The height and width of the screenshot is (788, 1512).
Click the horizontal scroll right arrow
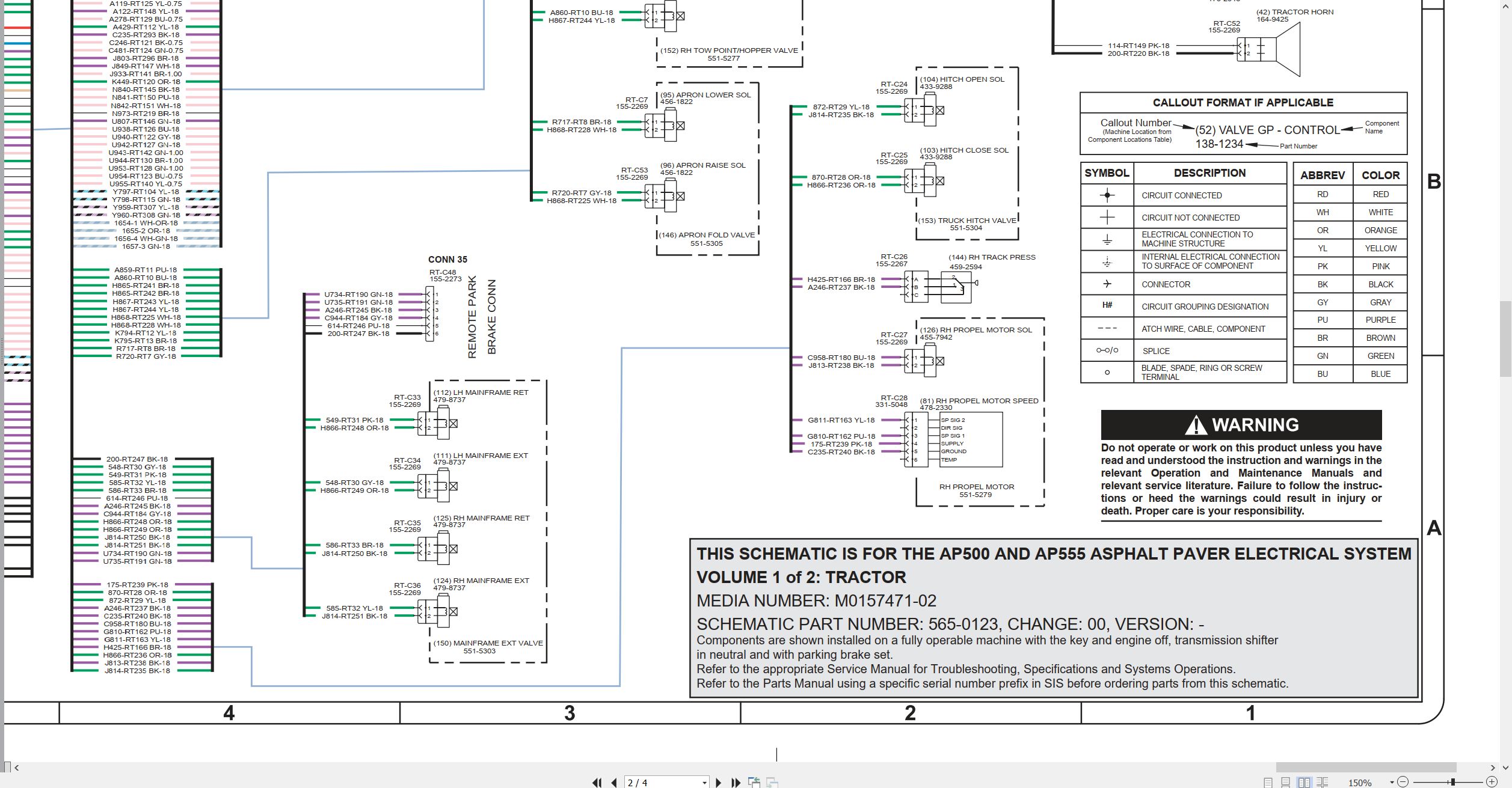coord(1493,768)
